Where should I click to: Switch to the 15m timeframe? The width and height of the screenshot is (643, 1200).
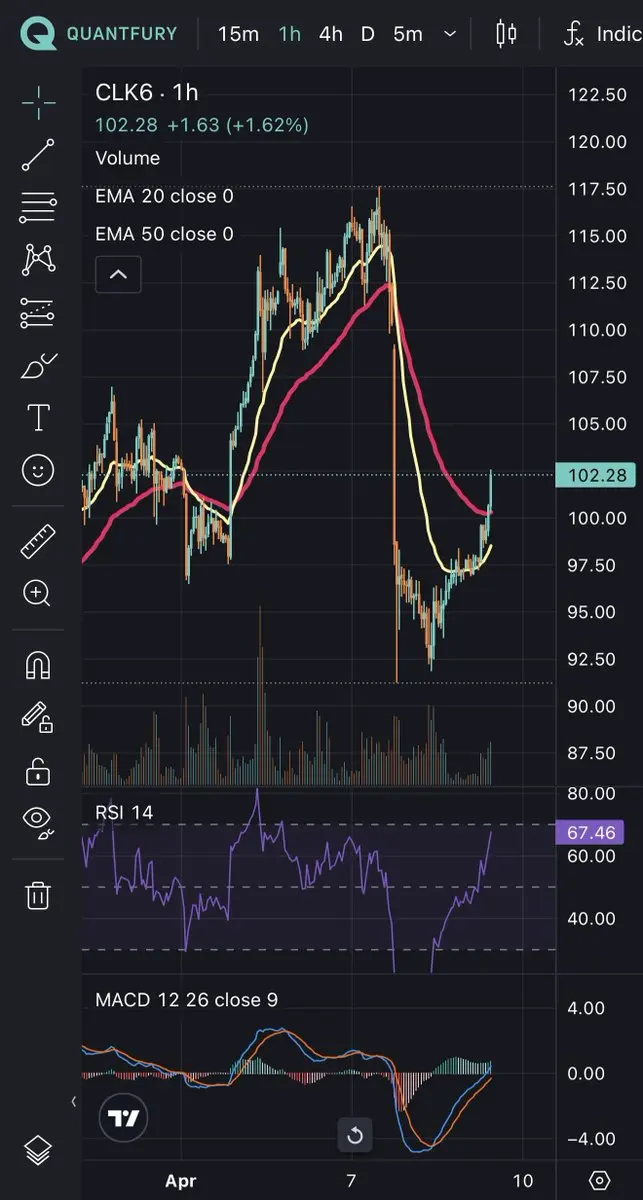click(238, 34)
